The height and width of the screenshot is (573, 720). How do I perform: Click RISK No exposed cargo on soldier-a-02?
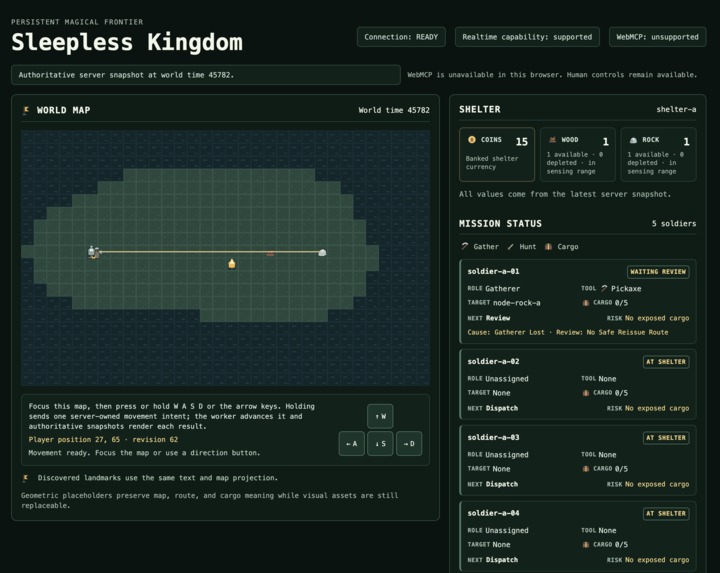[x=648, y=408]
